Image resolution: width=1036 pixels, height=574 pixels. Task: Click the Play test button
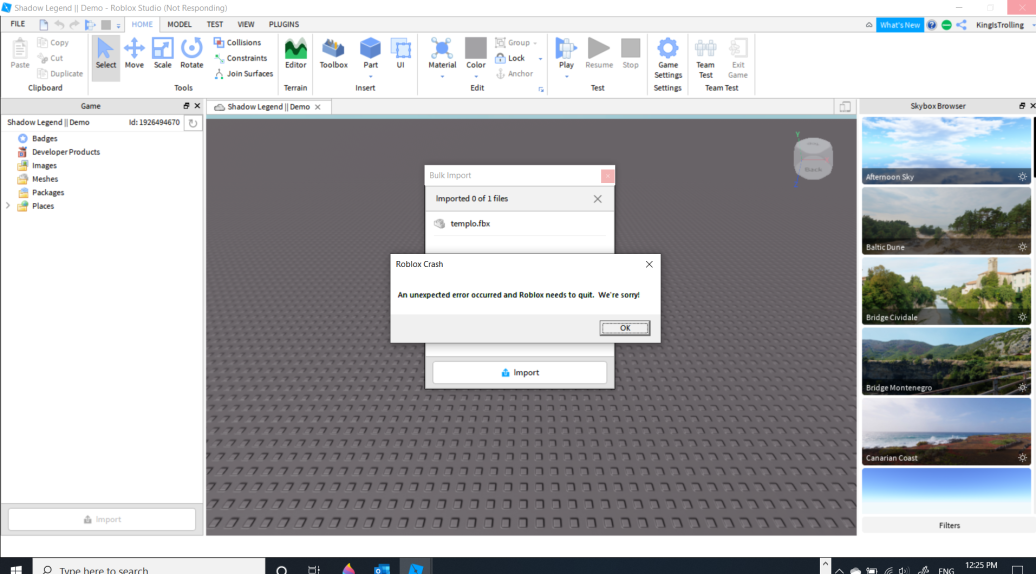(566, 53)
